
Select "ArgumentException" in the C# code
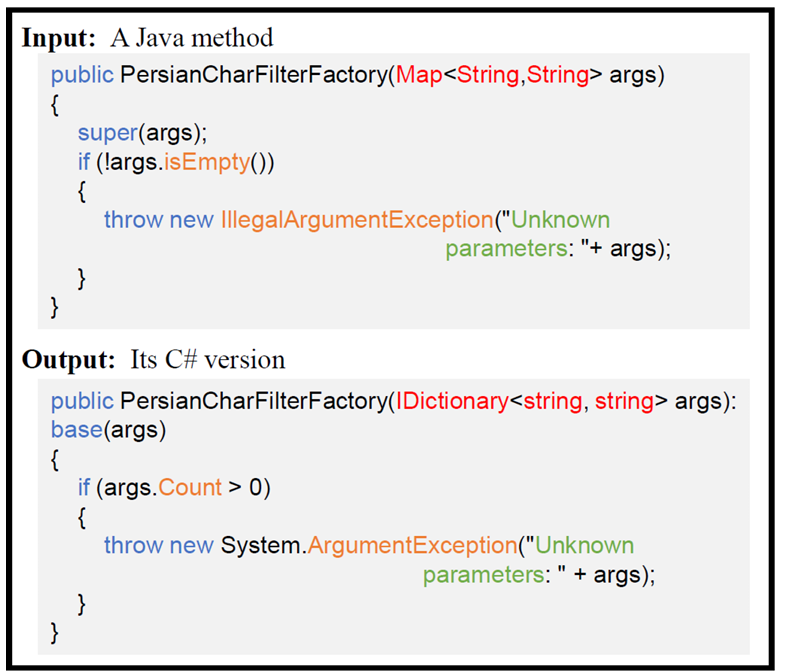click(413, 545)
